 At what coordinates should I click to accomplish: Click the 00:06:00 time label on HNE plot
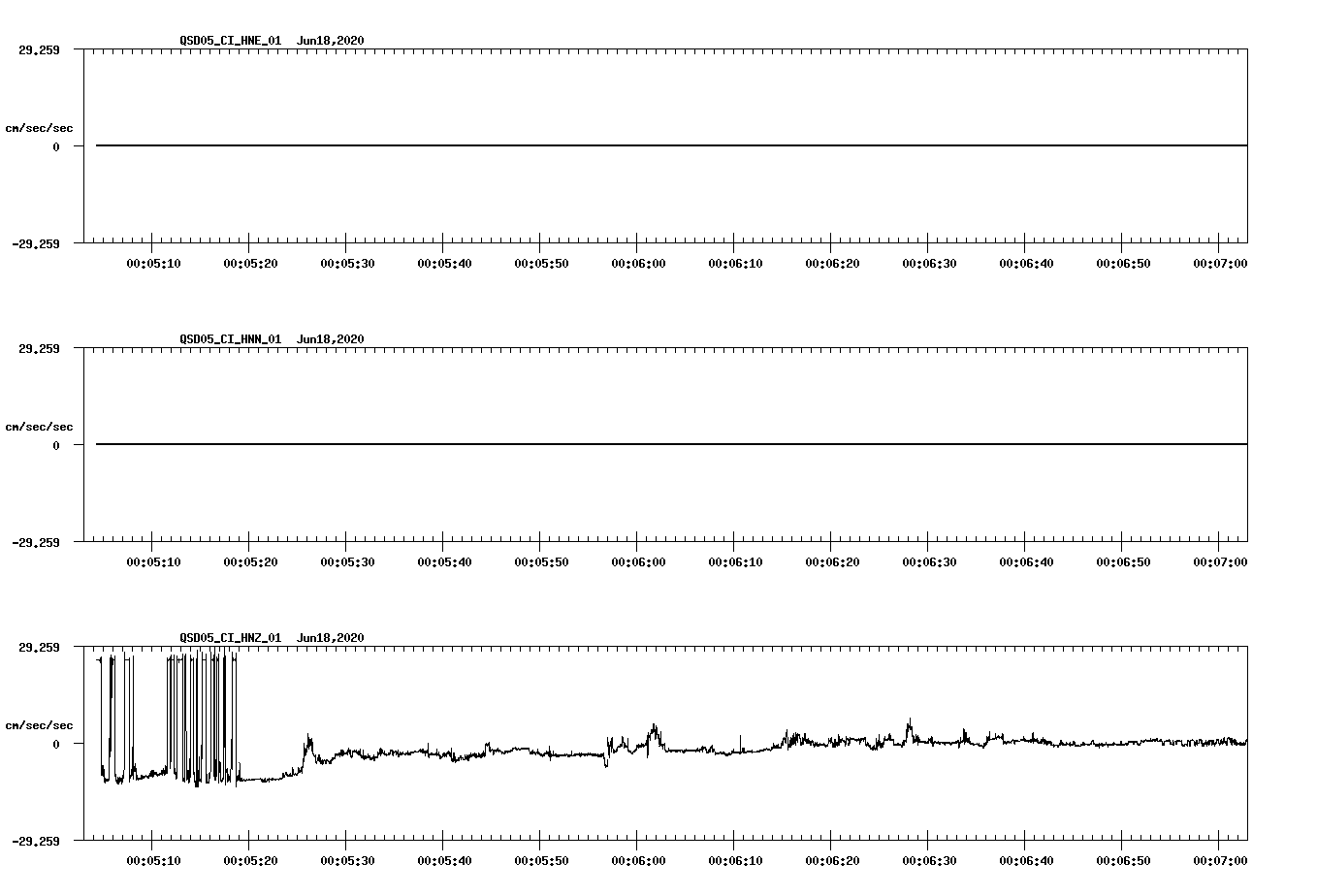tap(638, 264)
